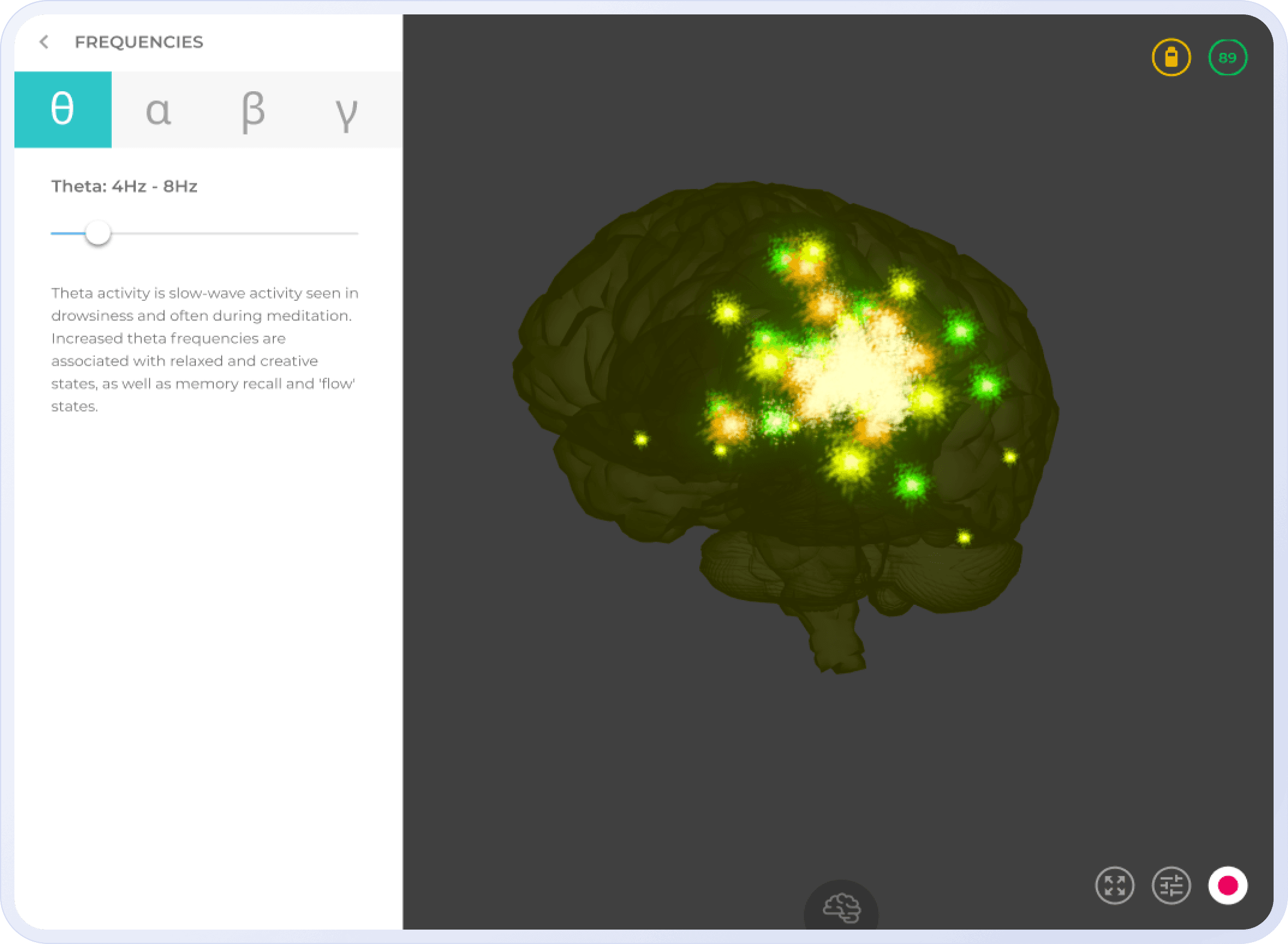The height and width of the screenshot is (944, 1288).
Task: Click the Theta frequency slider handle
Action: (98, 233)
